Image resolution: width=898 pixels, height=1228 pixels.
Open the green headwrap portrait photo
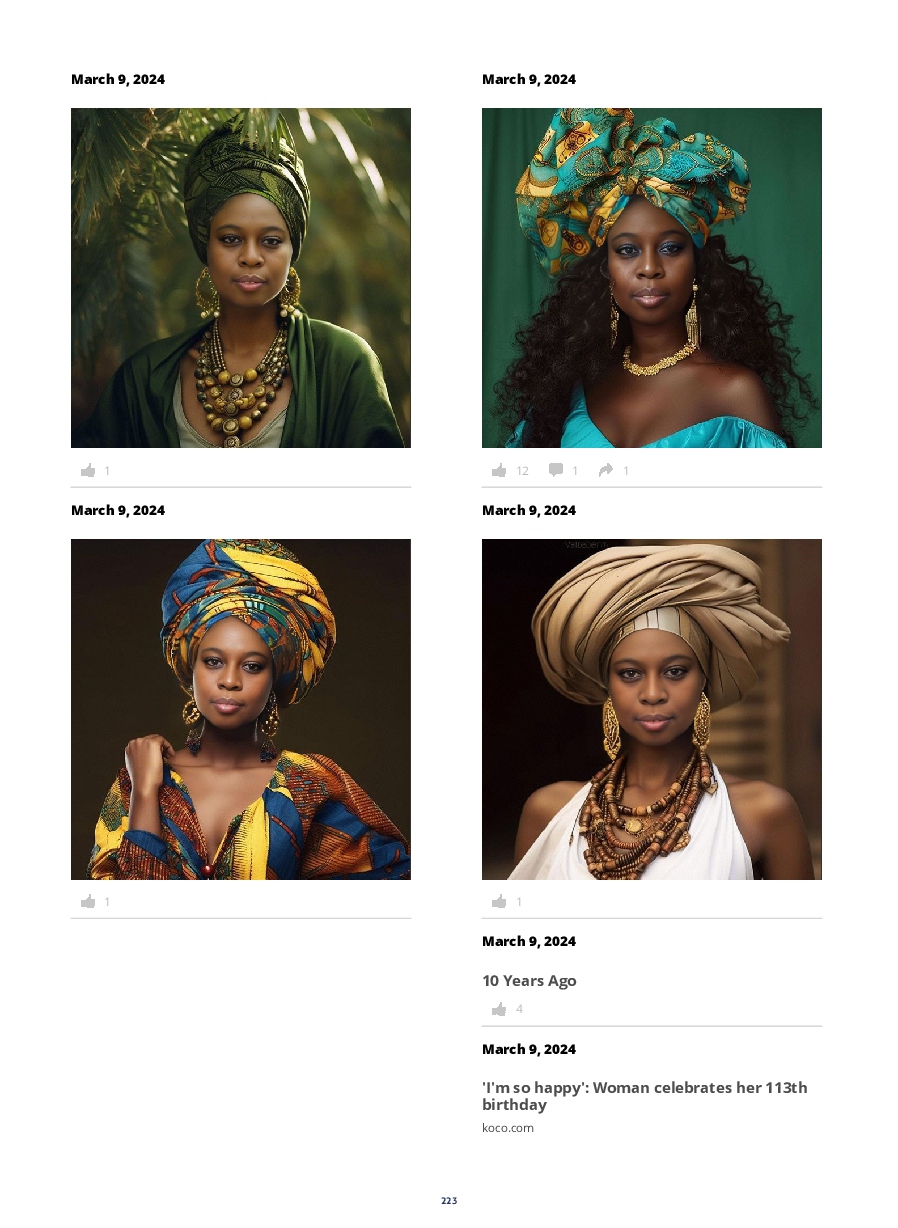tap(241, 278)
